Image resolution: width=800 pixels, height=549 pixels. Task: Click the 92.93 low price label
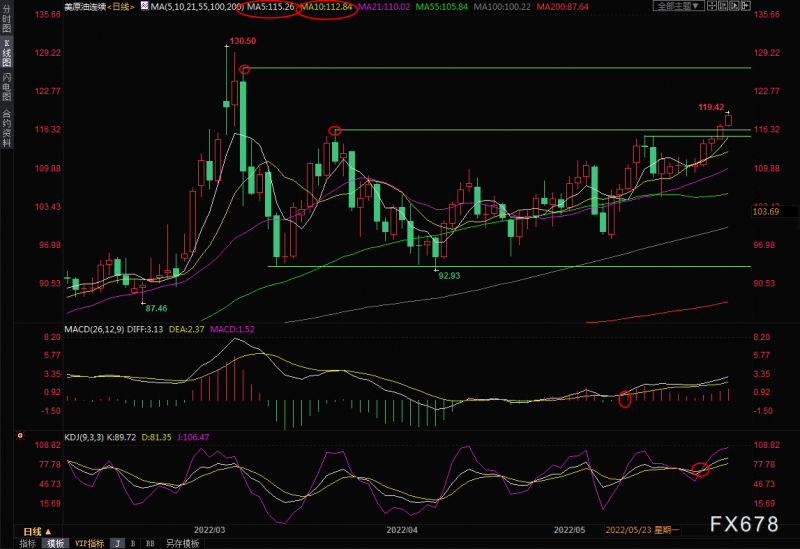point(449,276)
